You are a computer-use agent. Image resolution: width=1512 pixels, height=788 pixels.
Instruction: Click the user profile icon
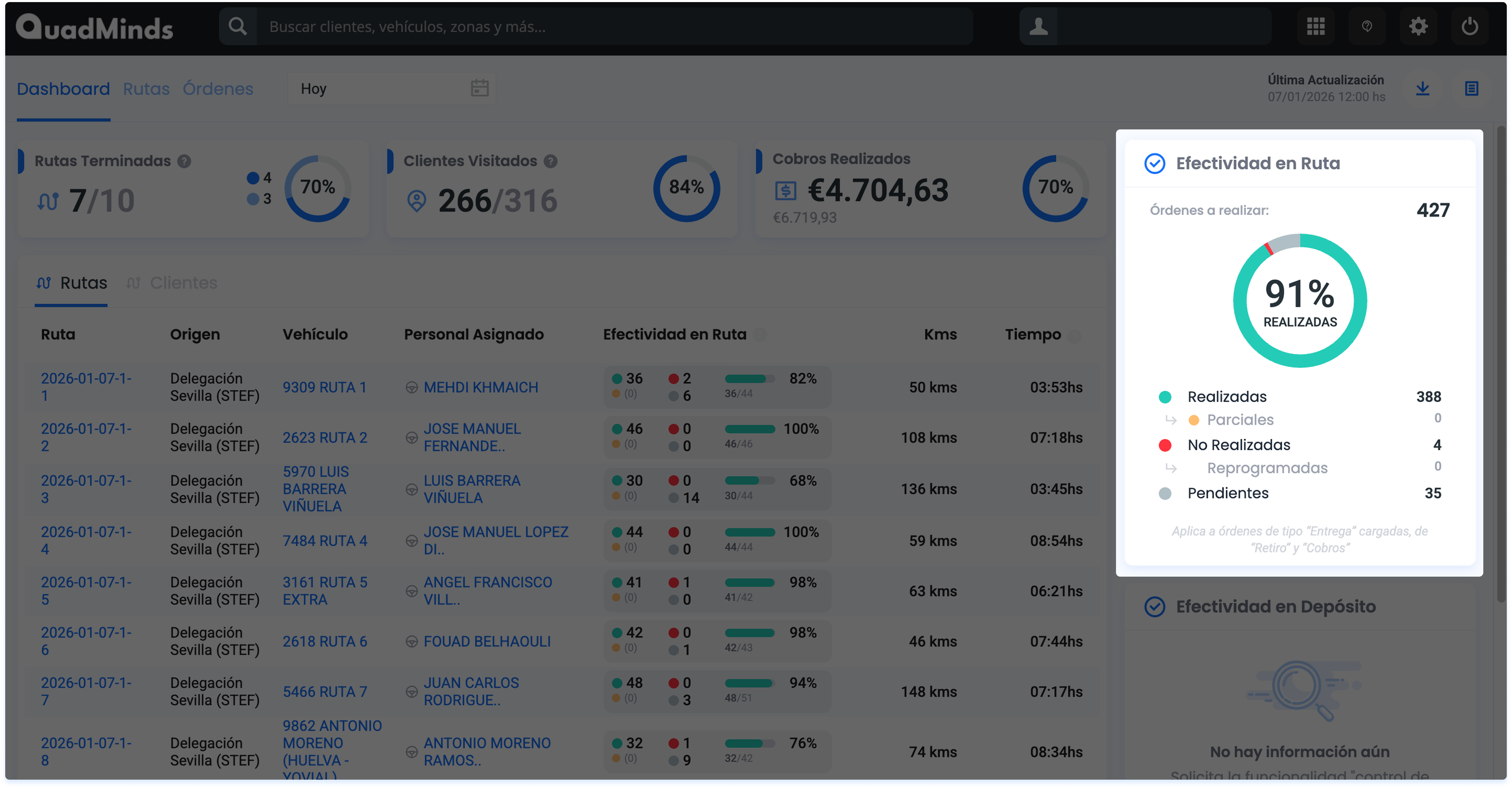pyautogui.click(x=1038, y=26)
